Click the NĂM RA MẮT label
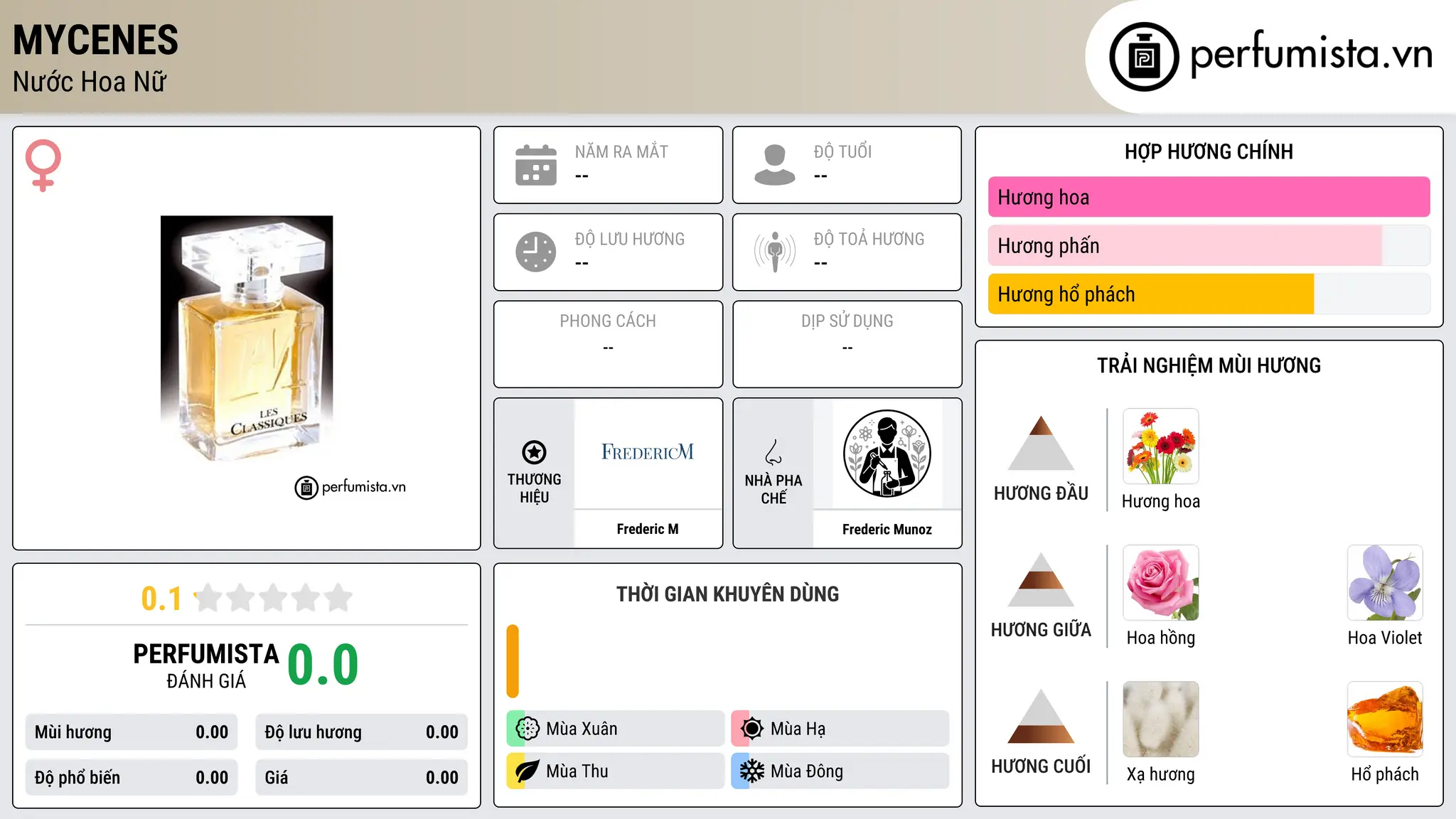The height and width of the screenshot is (819, 1456). tap(621, 151)
